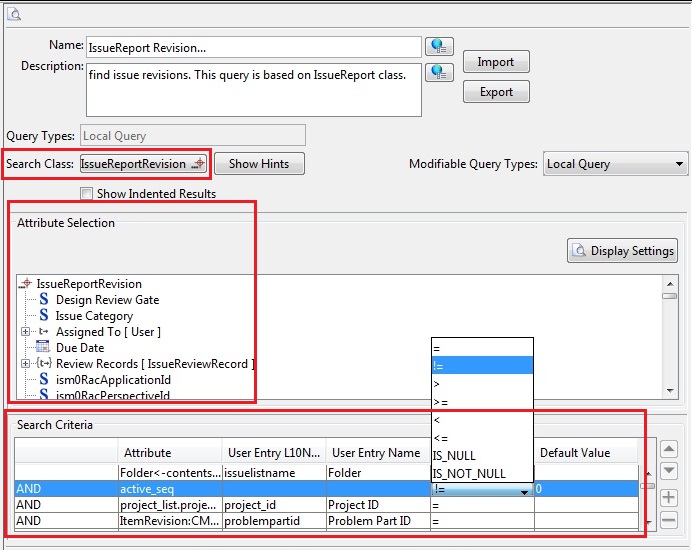Click the search icon at top left
Image resolution: width=692 pixels, height=550 pixels.
tap(16, 13)
